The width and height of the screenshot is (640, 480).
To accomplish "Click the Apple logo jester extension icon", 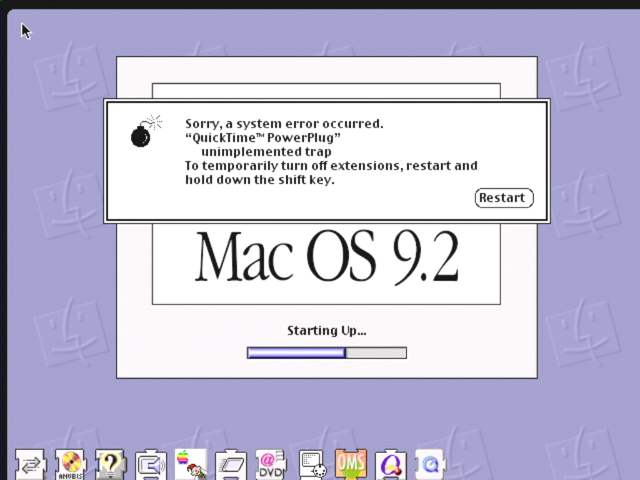I will point(191,464).
